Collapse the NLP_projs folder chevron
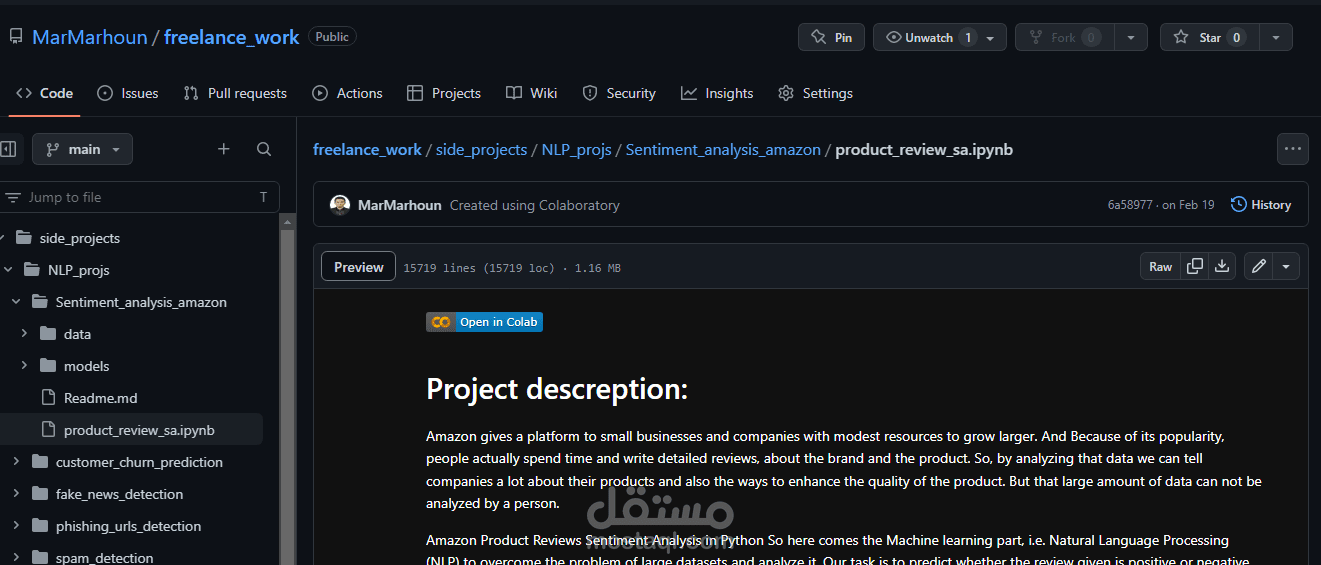Screen dimensions: 1321x565 7,270
